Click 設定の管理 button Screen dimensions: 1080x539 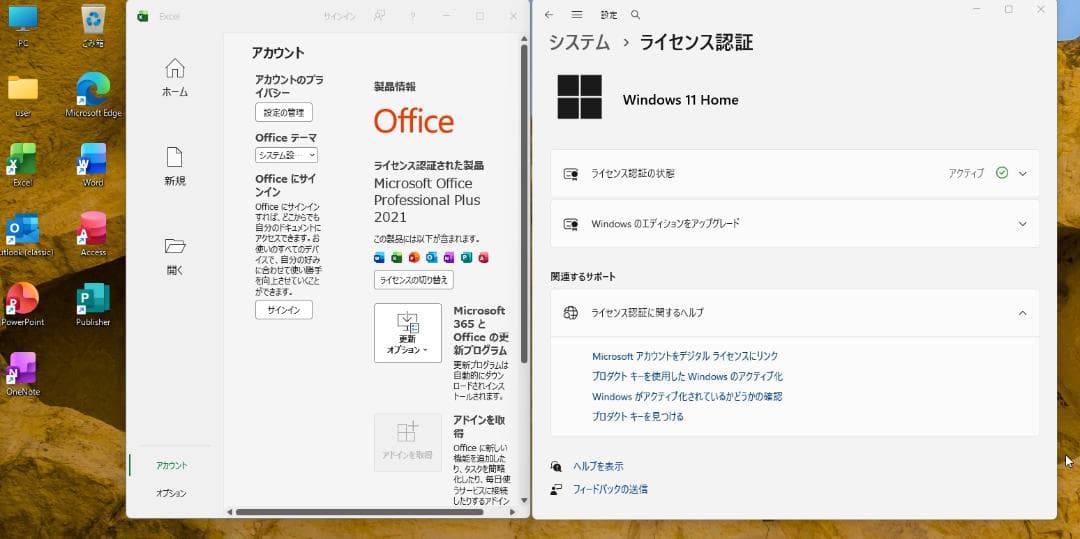pos(284,112)
